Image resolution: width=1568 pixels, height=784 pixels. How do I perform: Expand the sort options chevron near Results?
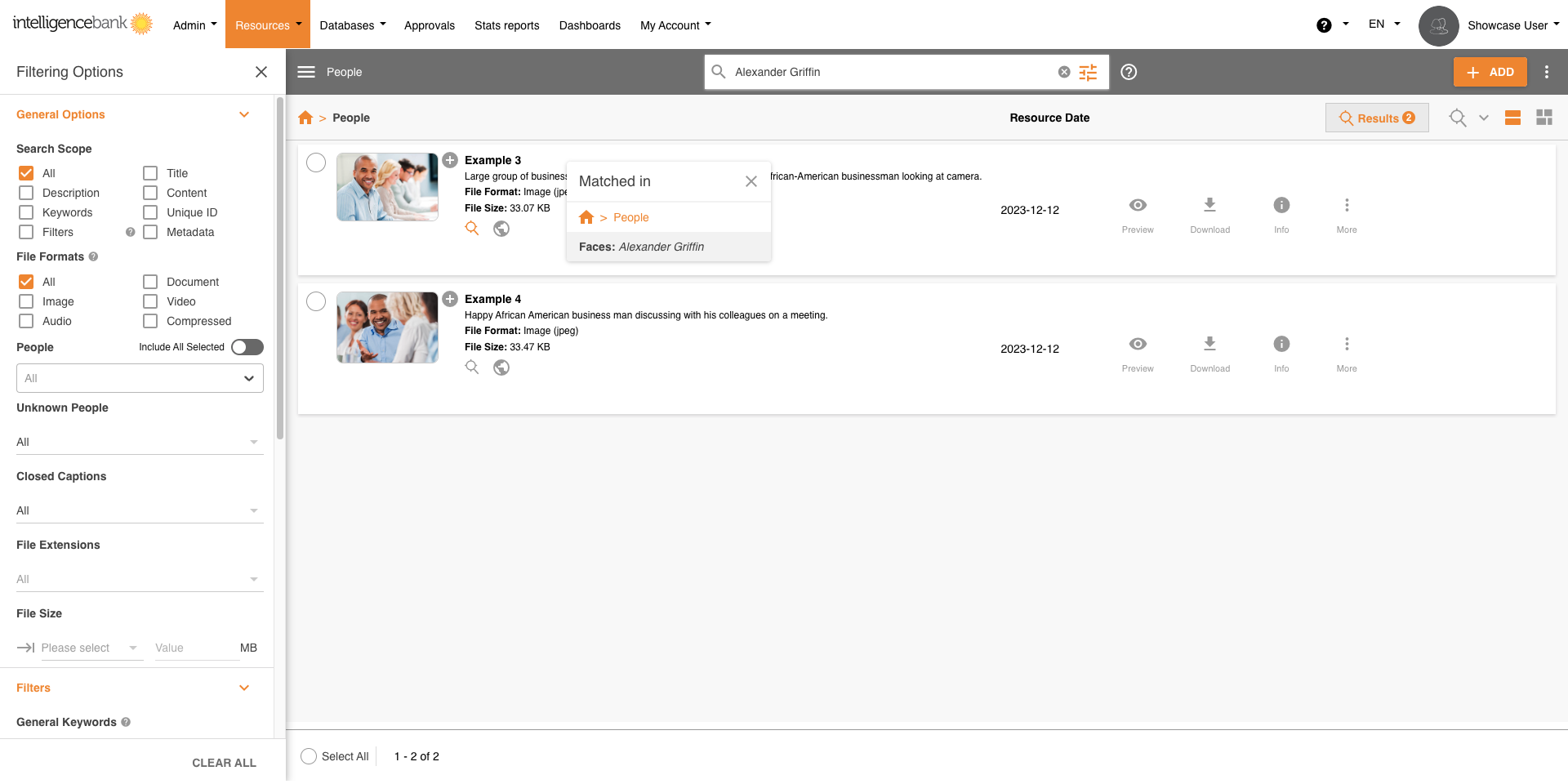coord(1484,118)
